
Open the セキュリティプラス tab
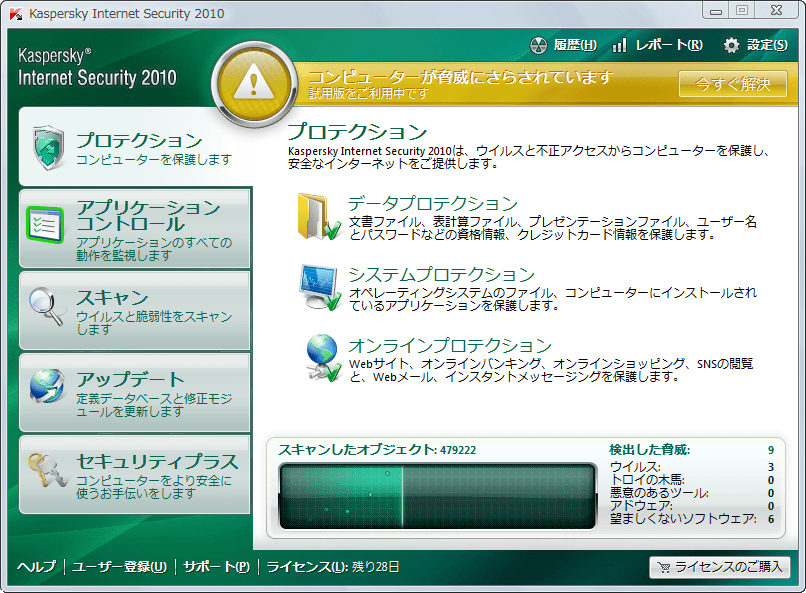point(135,475)
